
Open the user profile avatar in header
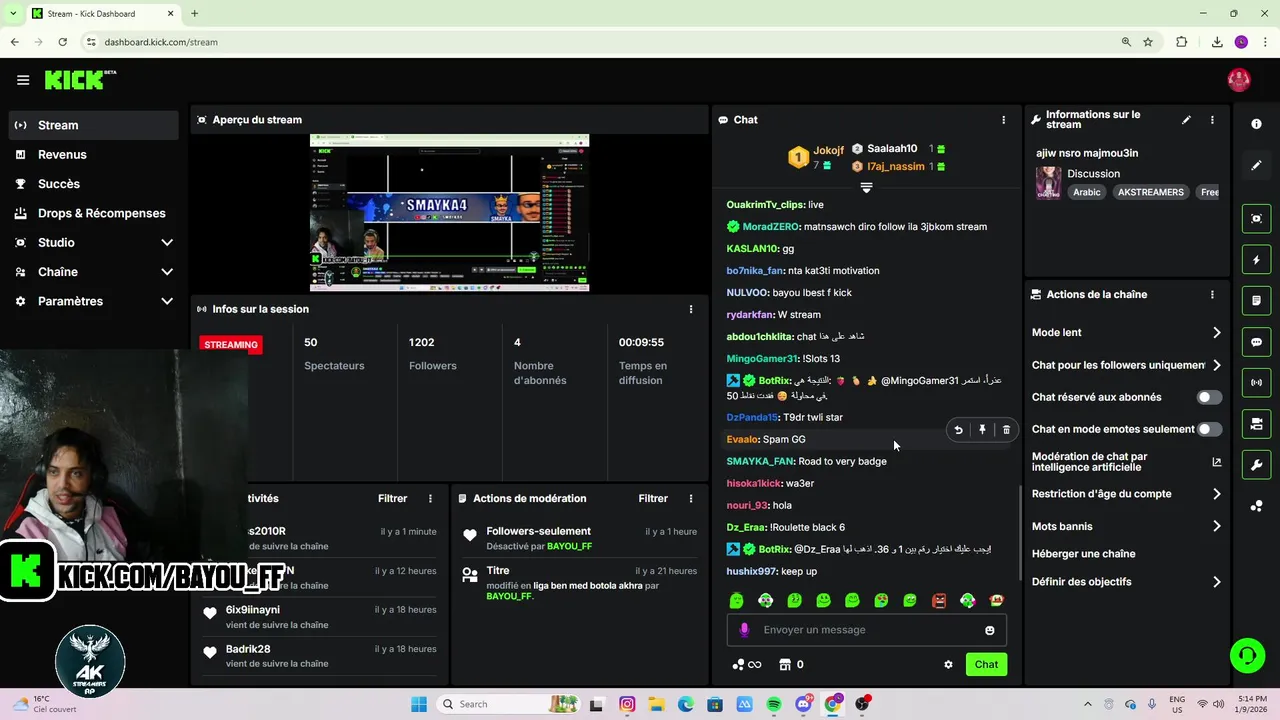(x=1239, y=80)
